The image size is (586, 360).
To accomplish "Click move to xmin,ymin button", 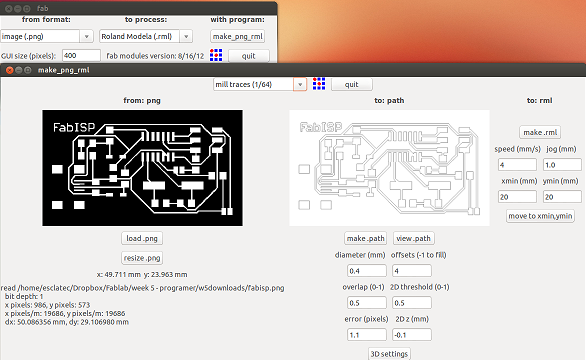I will click(540, 216).
